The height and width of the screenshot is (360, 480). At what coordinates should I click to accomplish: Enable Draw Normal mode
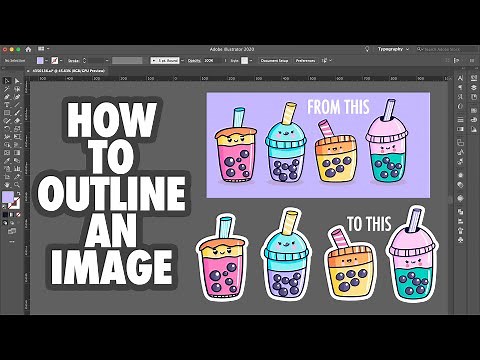6,223
